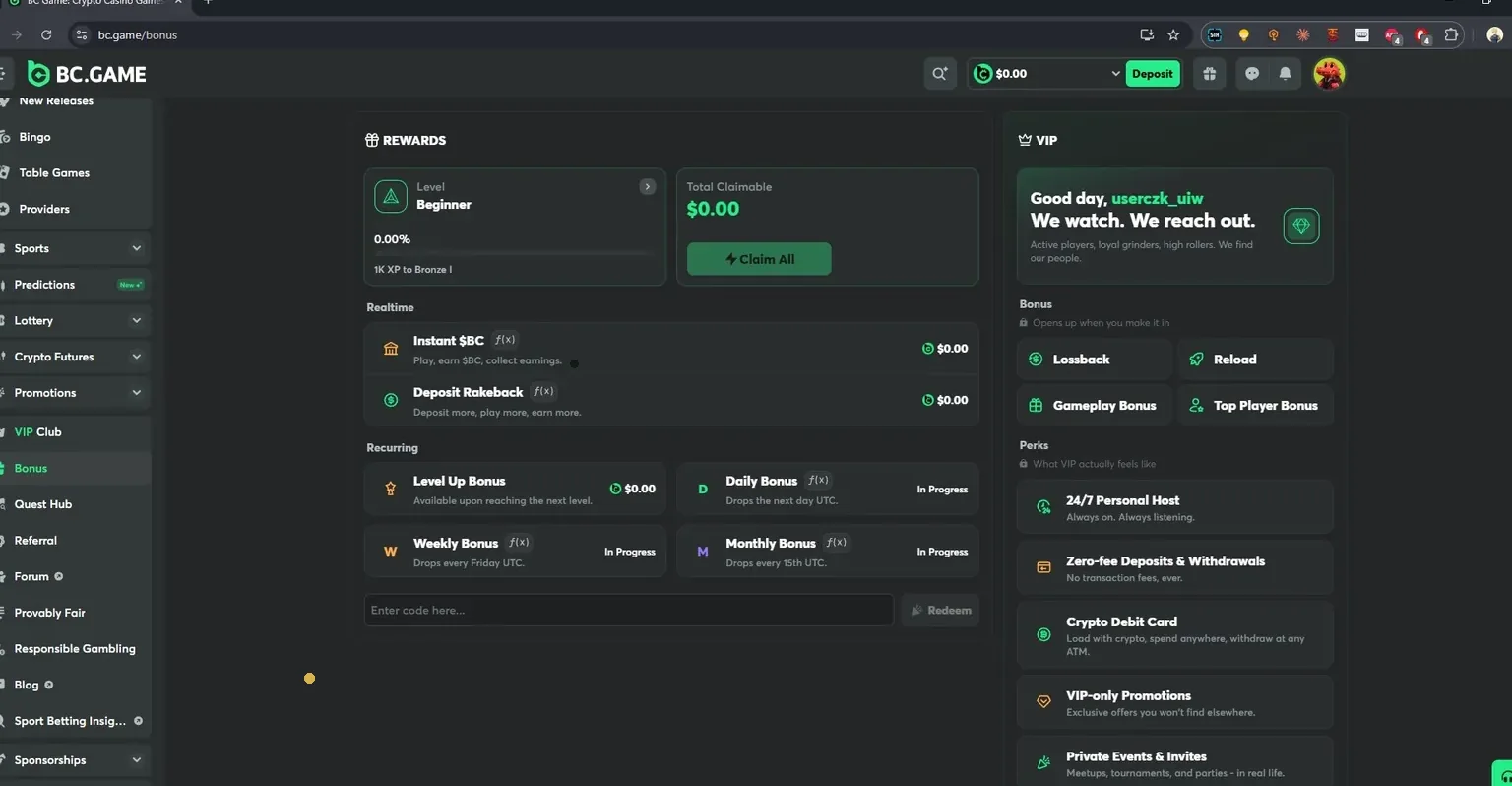Open the browser extensions puzzle icon

pyautogui.click(x=1451, y=34)
